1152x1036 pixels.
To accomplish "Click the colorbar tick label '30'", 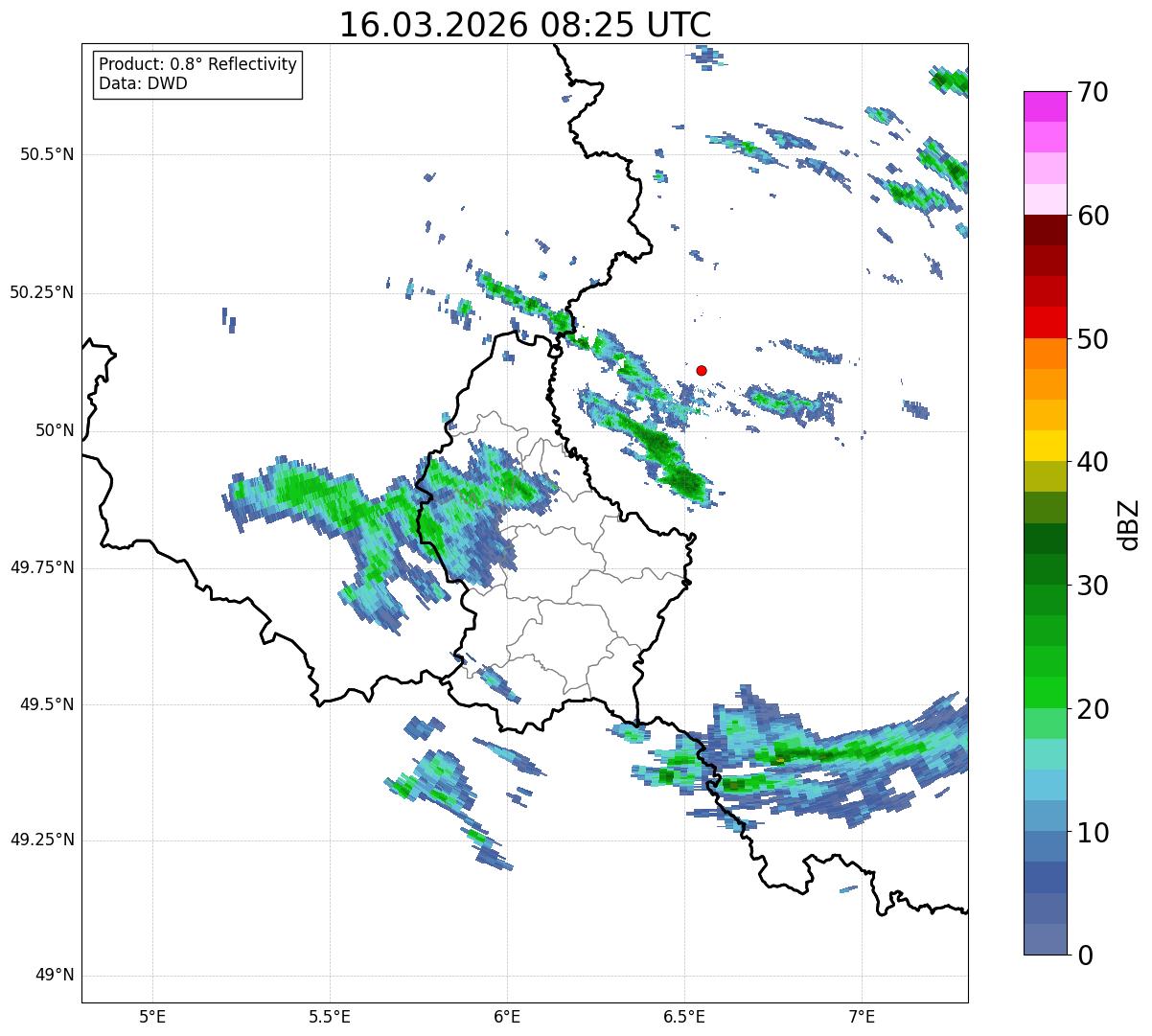I will point(1093,586).
